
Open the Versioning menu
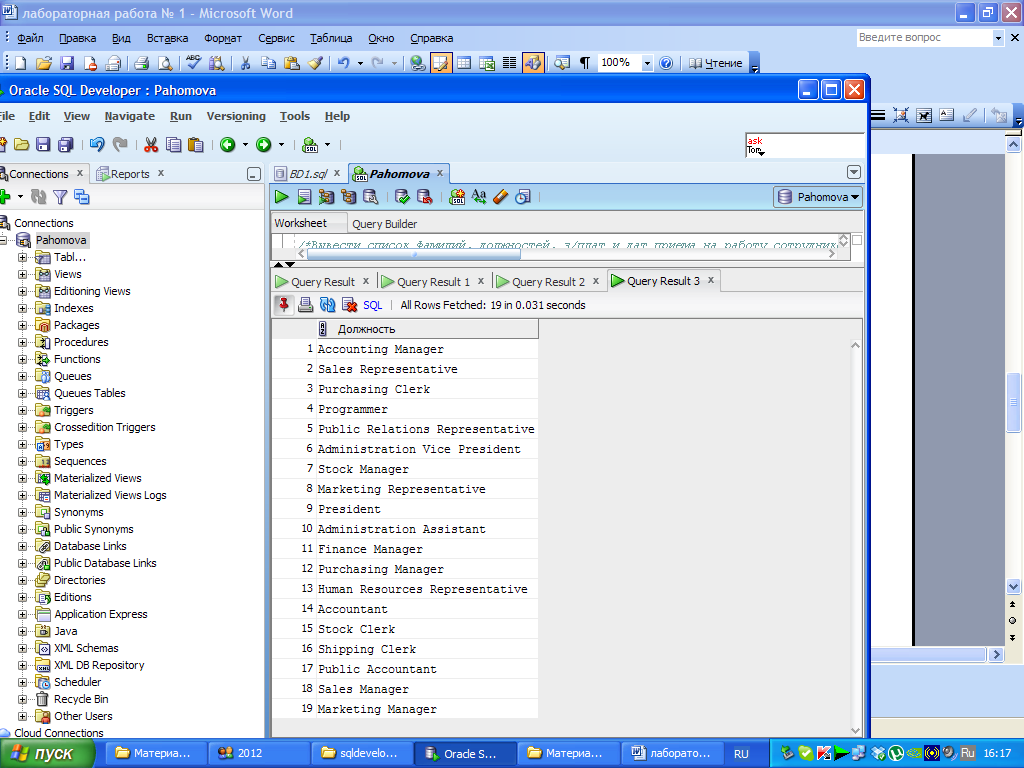coord(236,116)
